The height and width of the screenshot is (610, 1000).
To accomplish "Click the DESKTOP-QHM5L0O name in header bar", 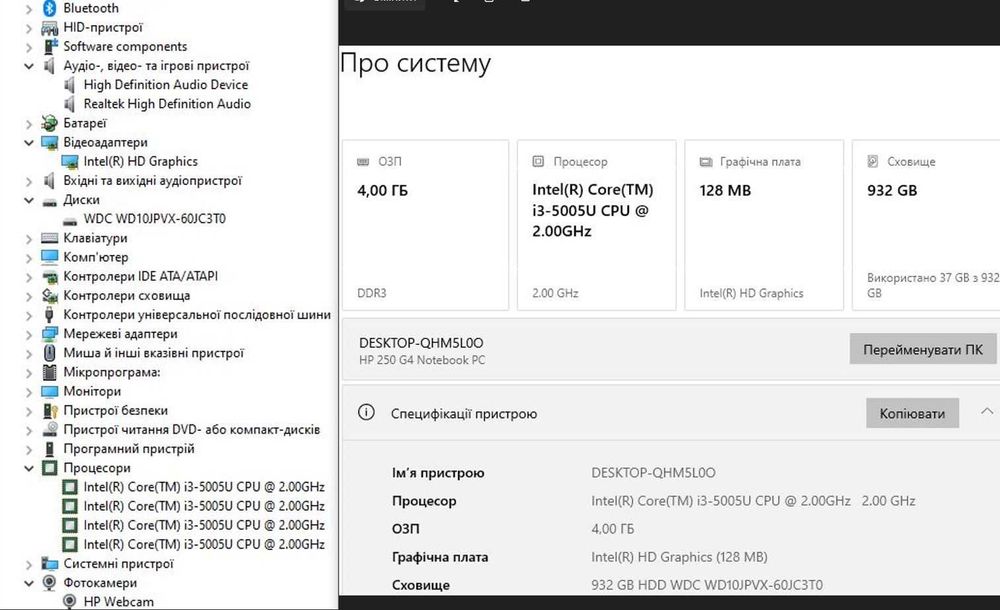I will (x=421, y=343).
